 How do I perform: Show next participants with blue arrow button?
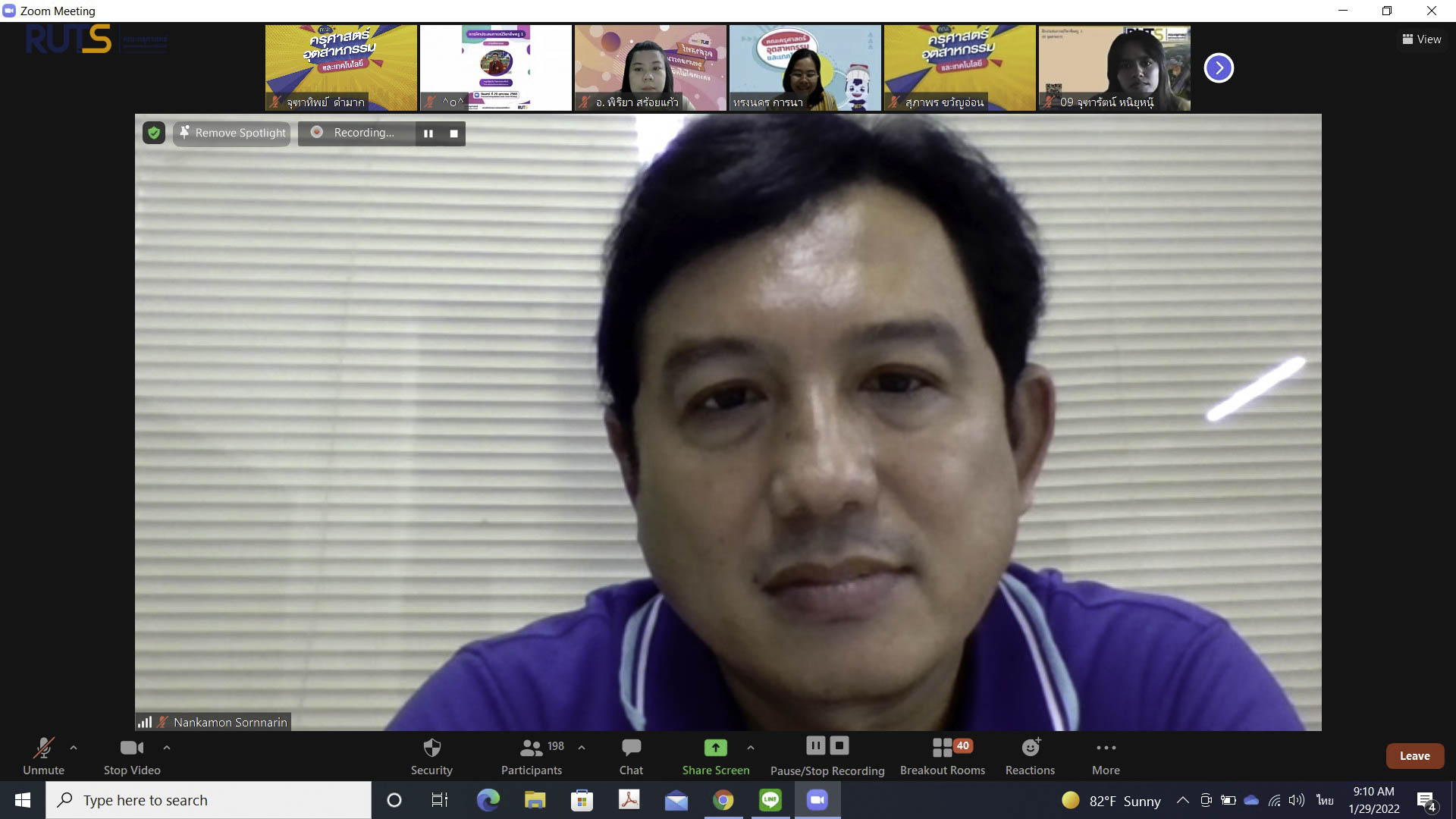point(1219,68)
